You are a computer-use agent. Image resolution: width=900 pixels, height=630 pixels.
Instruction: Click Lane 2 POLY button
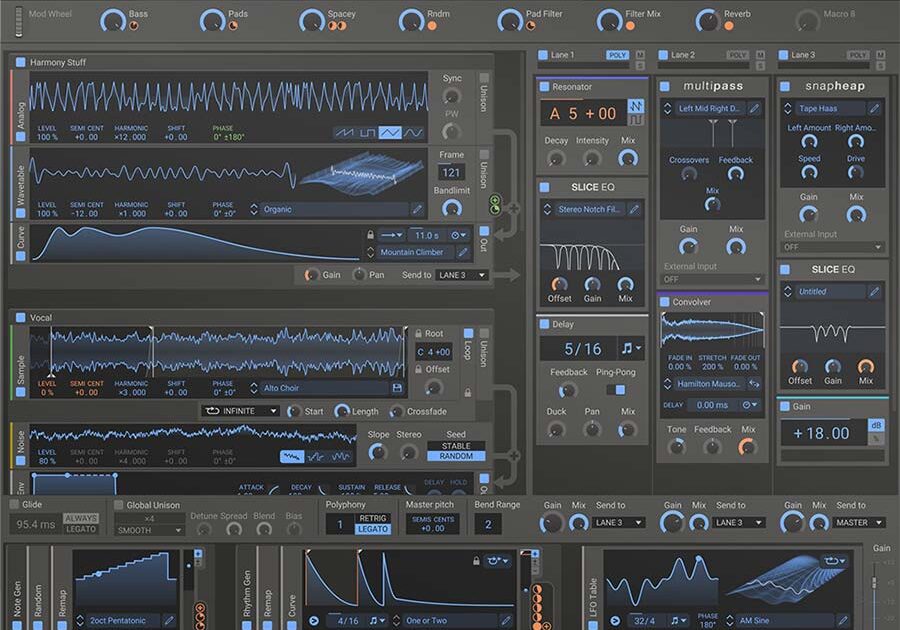coord(738,55)
